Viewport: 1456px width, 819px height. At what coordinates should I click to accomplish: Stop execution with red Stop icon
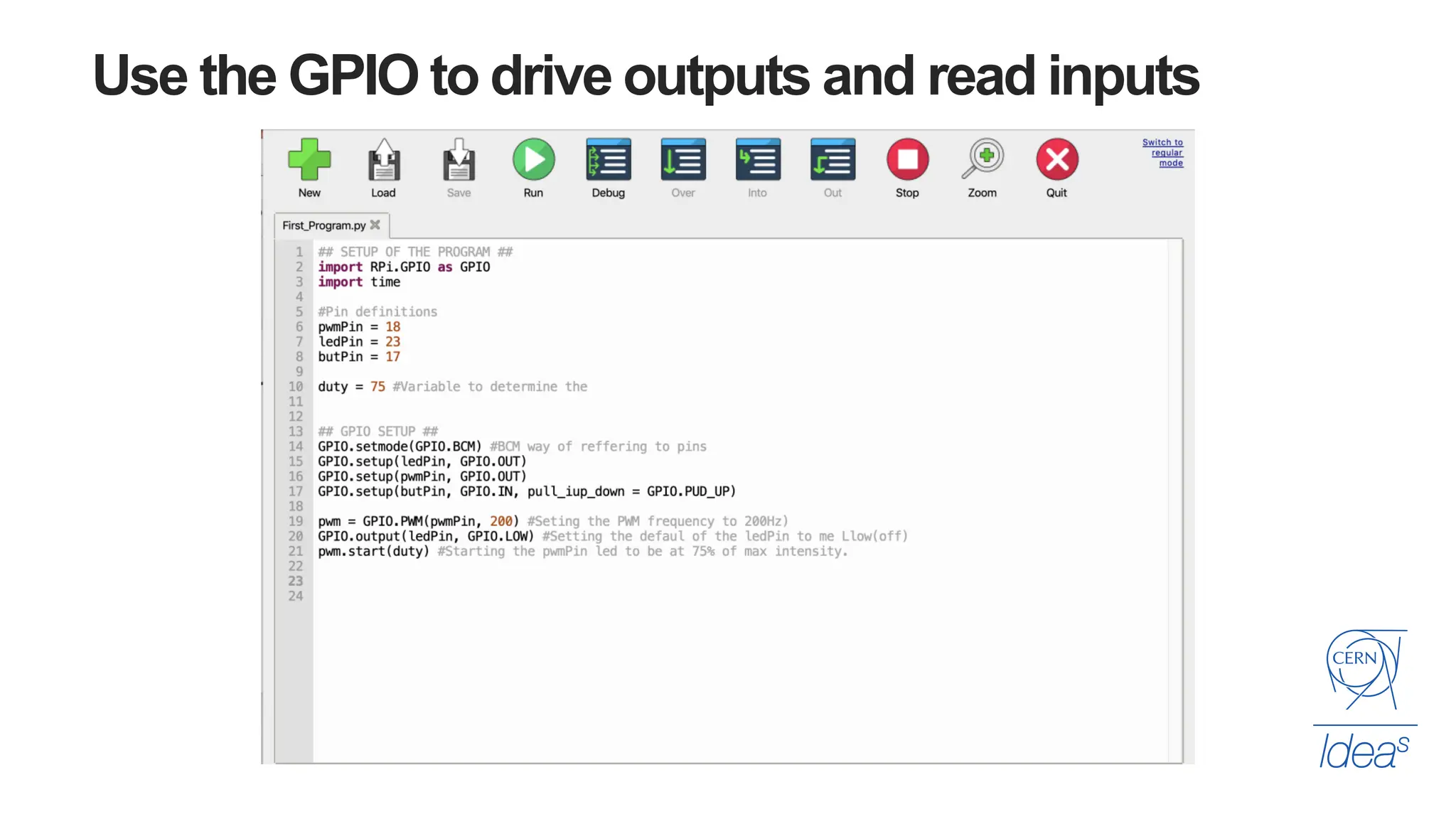[907, 160]
